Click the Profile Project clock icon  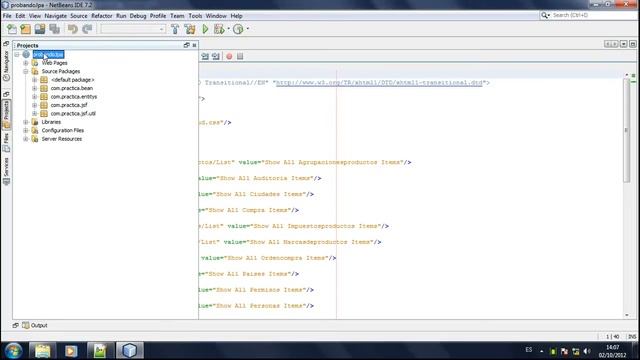click(x=238, y=29)
